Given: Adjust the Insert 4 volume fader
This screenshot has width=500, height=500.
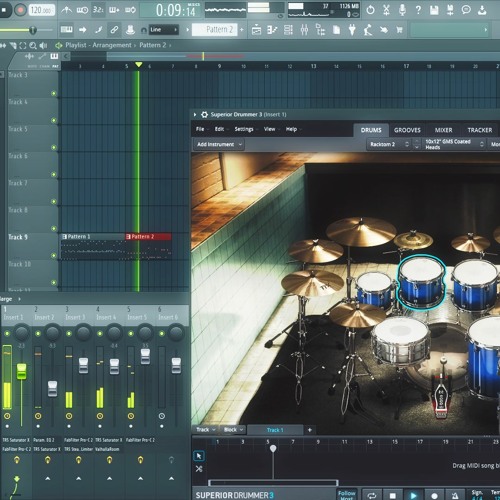Looking at the screenshot, I should (x=114, y=366).
